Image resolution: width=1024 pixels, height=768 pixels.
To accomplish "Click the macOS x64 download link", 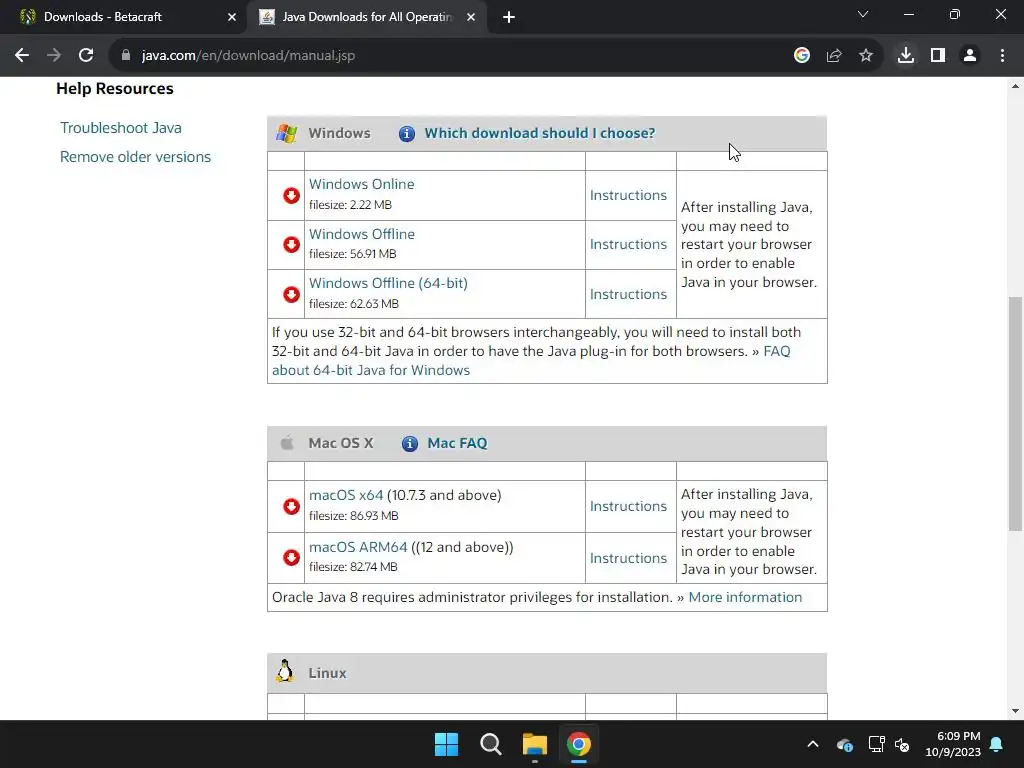I will [x=345, y=495].
